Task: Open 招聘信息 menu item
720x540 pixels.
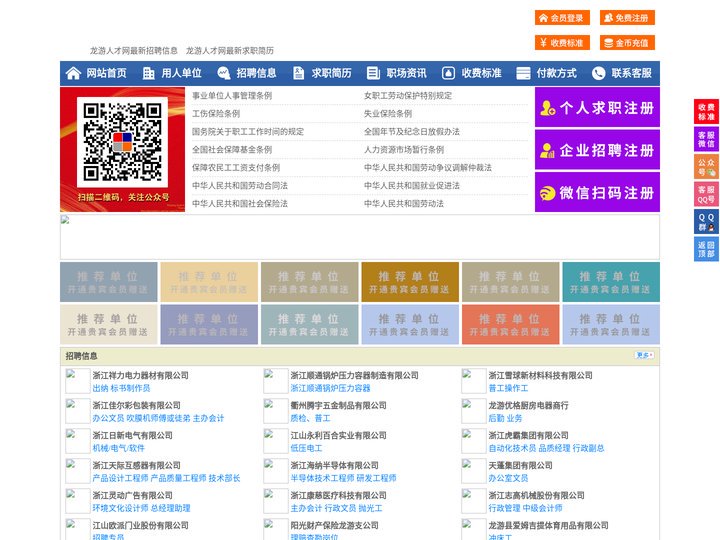Action: pyautogui.click(x=256, y=73)
